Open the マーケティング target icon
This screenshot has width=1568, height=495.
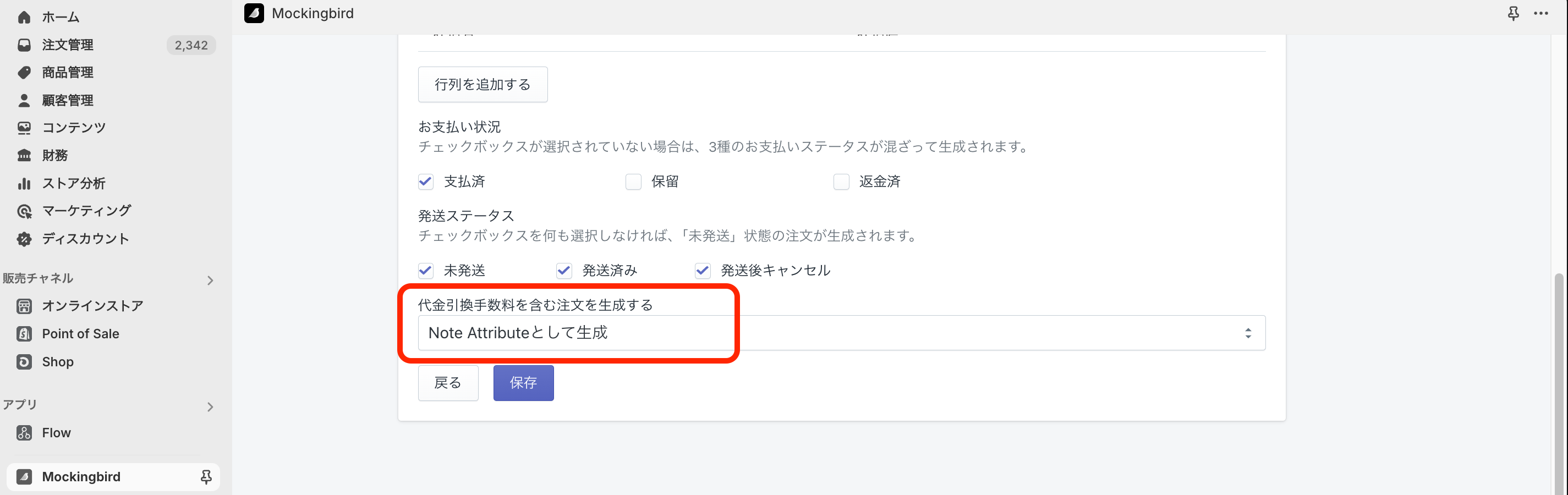click(24, 211)
